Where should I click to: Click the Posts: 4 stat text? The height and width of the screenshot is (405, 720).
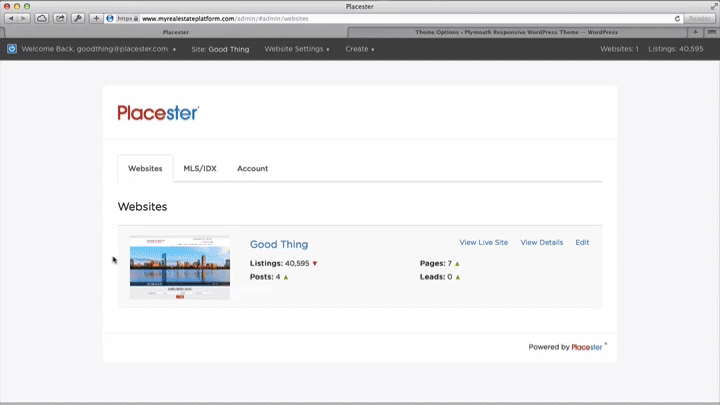coord(265,277)
